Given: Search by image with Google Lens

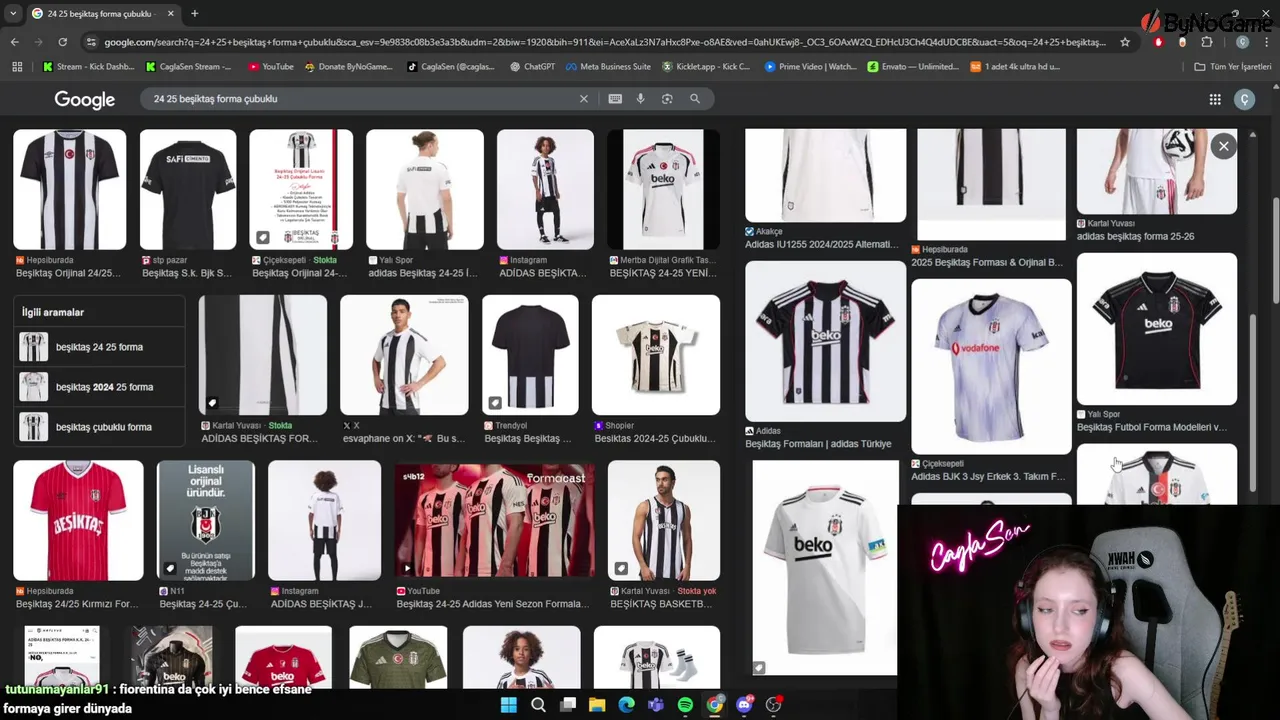Looking at the screenshot, I should point(667,99).
